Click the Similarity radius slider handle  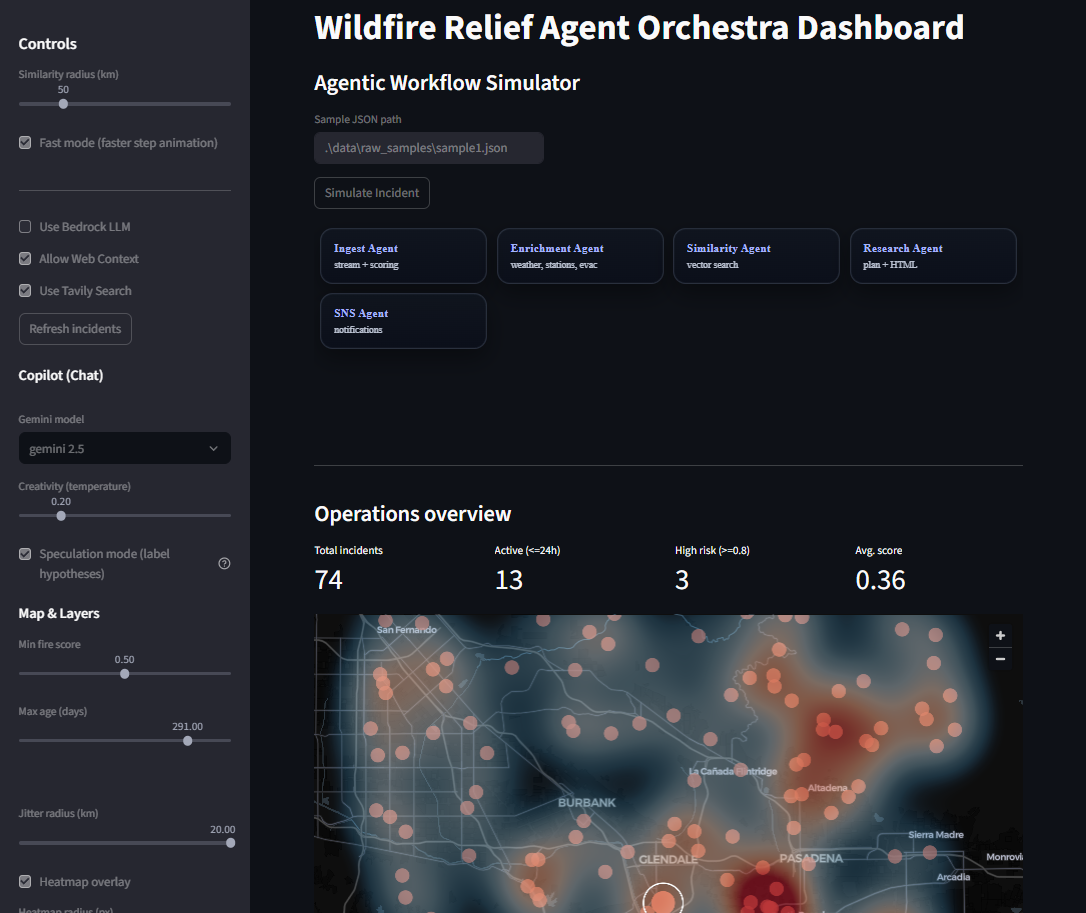pyautogui.click(x=63, y=103)
